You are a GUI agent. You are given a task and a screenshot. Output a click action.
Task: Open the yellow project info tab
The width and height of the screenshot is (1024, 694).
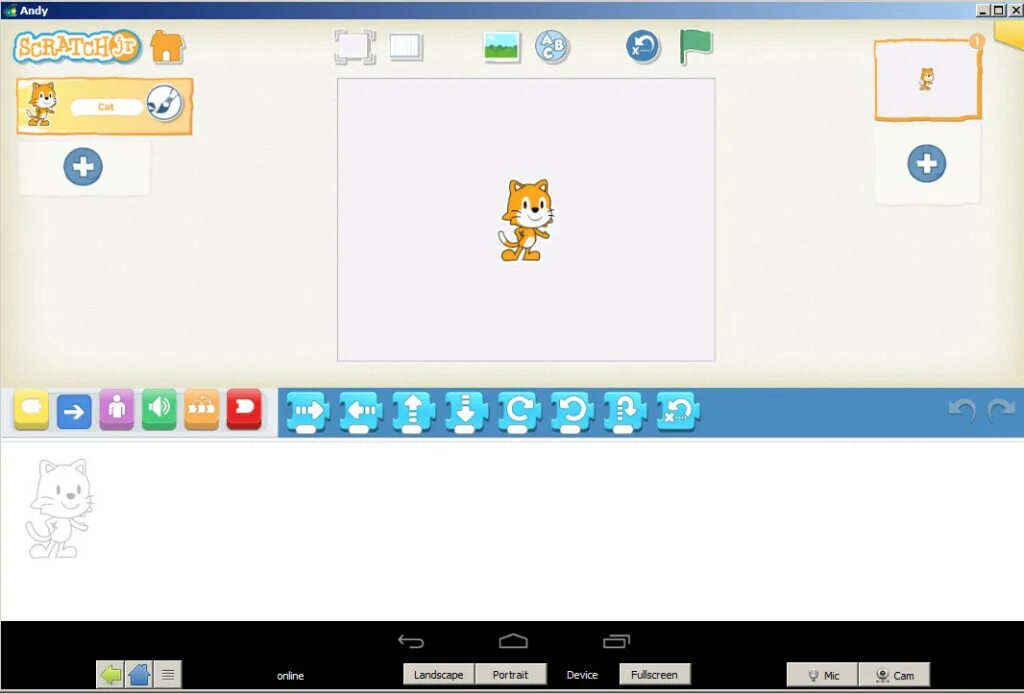pyautogui.click(x=1009, y=33)
